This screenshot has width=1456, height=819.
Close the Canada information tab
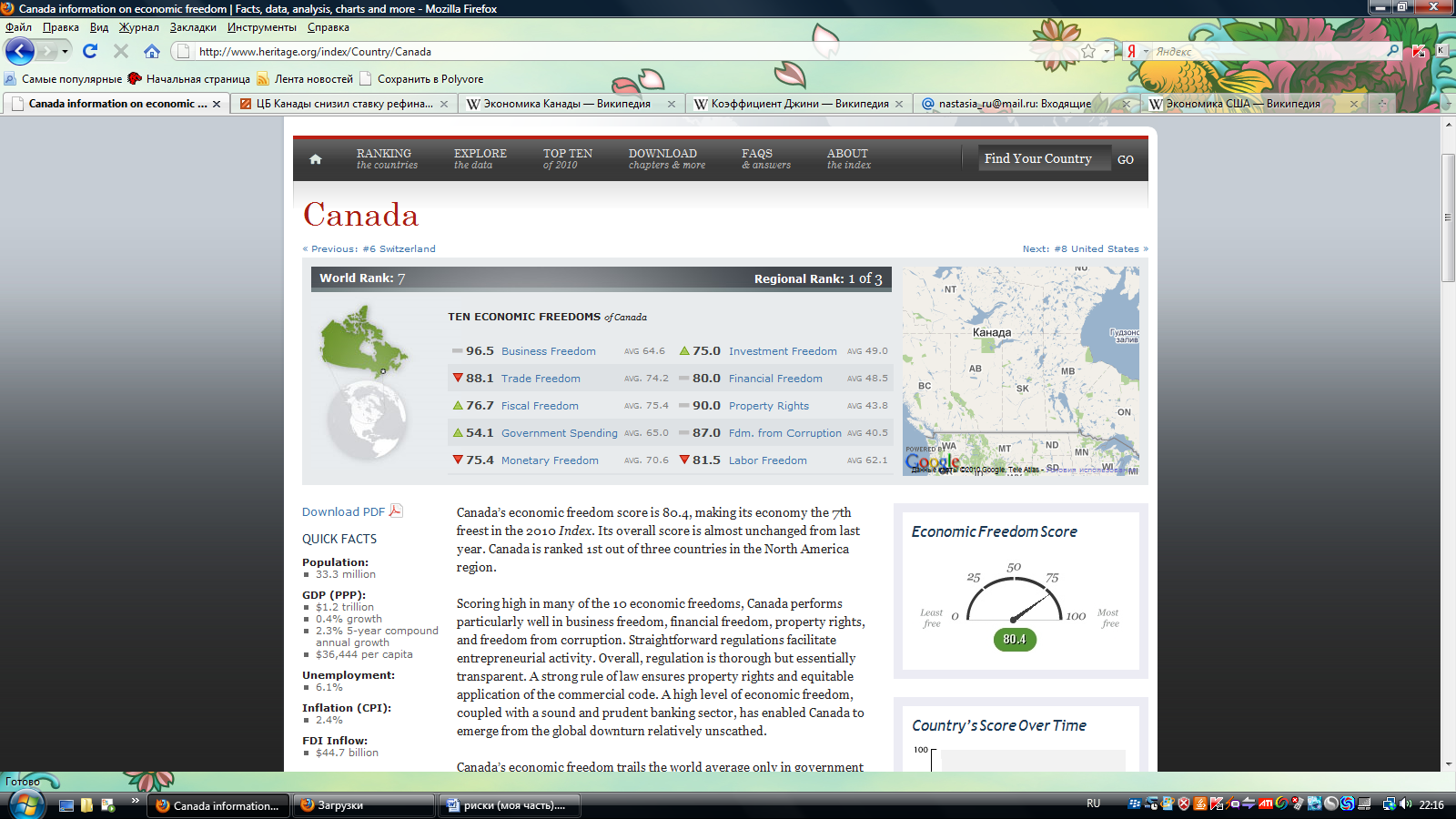point(217,104)
